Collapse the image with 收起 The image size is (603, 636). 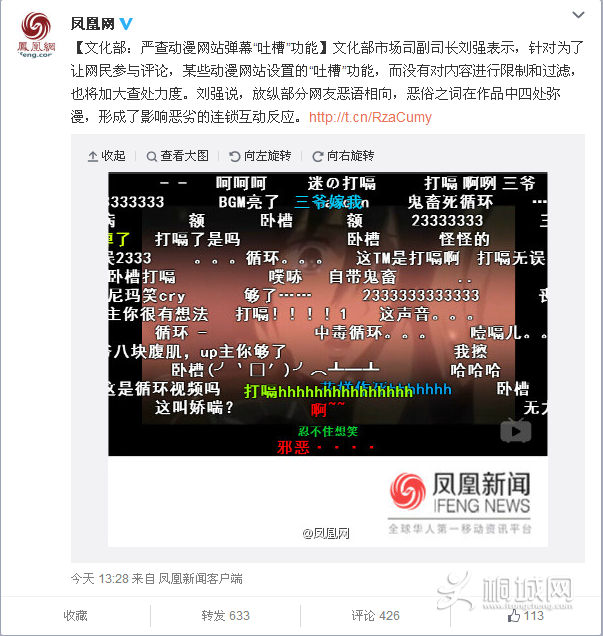[x=107, y=156]
